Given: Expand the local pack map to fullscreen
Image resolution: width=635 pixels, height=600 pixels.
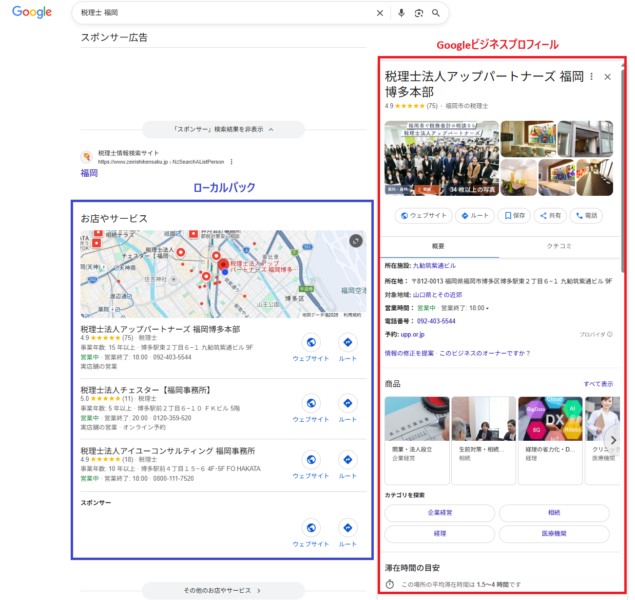Looking at the screenshot, I should tap(356, 240).
